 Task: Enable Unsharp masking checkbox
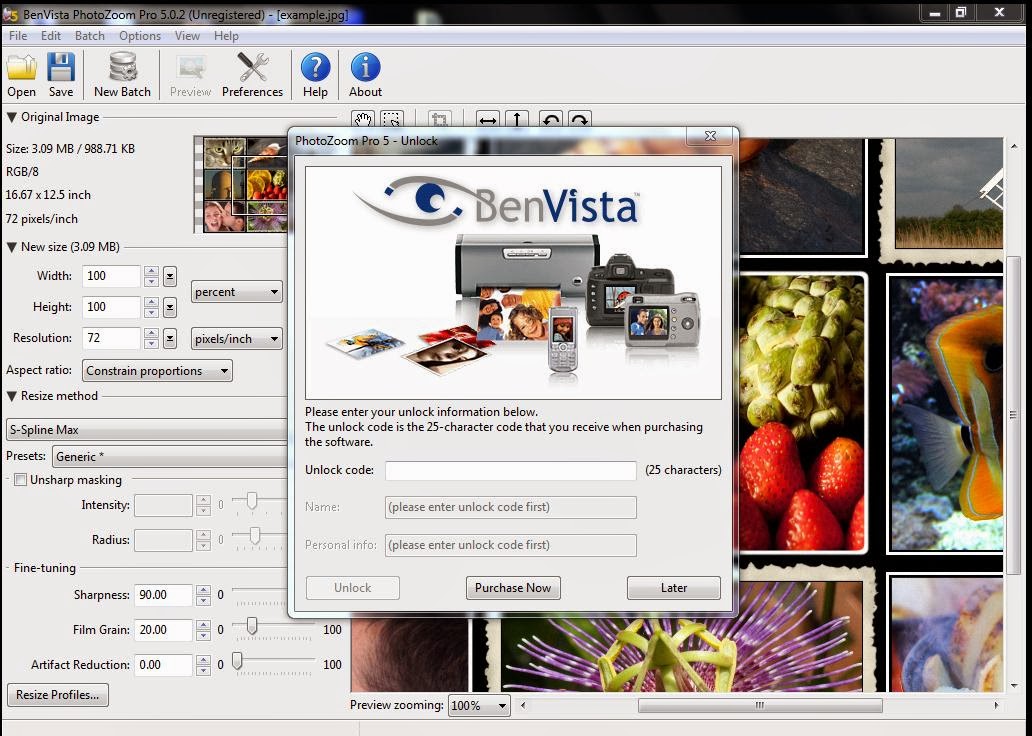pyautogui.click(x=20, y=480)
